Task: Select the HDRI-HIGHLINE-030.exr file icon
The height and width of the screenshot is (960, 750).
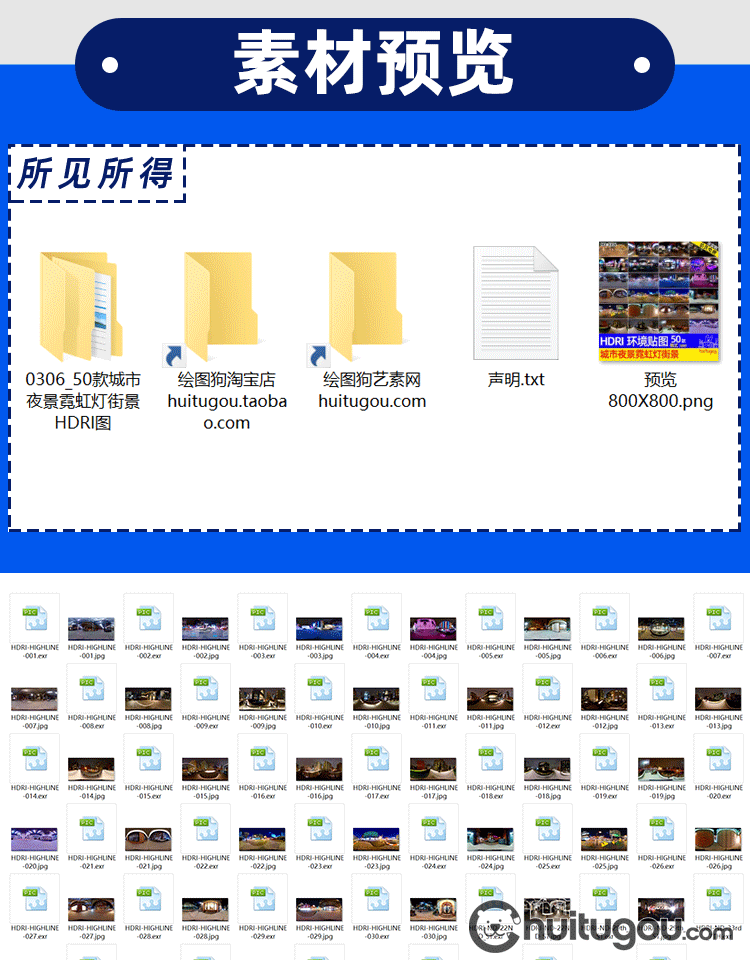Action: [377, 898]
